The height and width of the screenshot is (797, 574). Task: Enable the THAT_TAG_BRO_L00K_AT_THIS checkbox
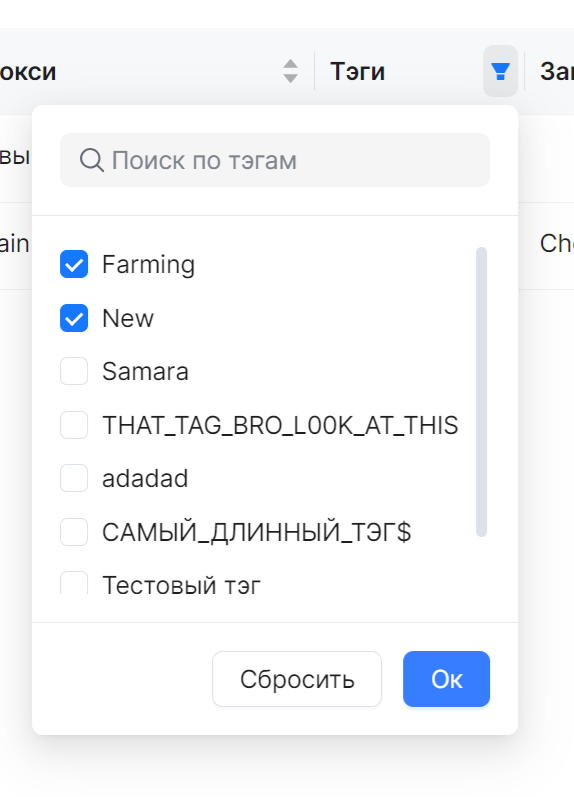74,425
